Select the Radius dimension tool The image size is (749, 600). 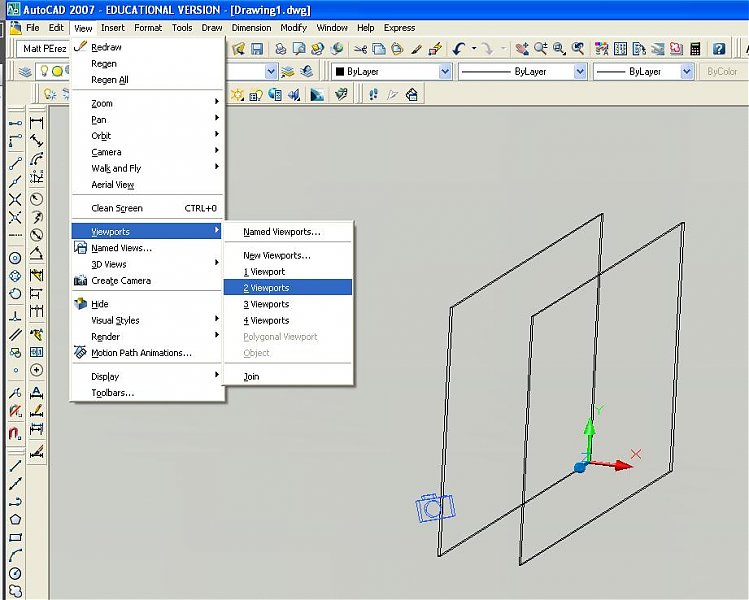tap(37, 199)
